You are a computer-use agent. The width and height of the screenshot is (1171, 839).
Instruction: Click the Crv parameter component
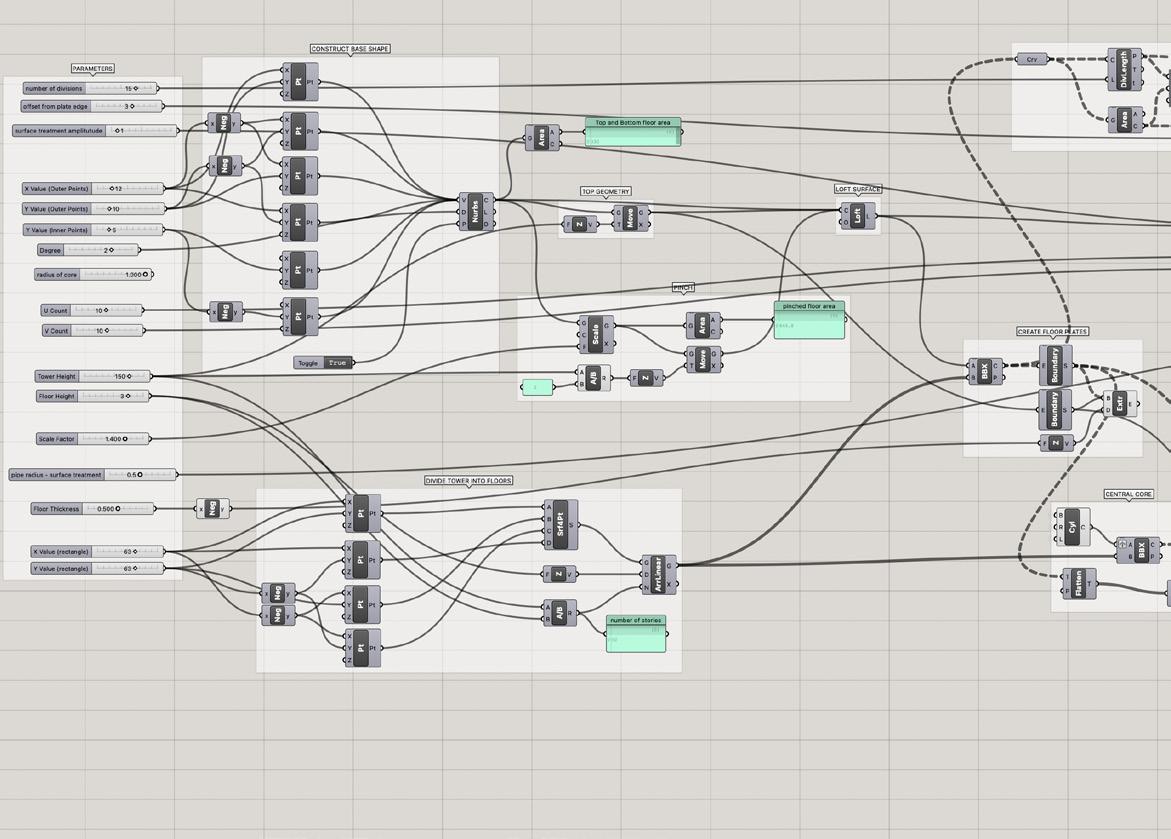tap(1032, 59)
